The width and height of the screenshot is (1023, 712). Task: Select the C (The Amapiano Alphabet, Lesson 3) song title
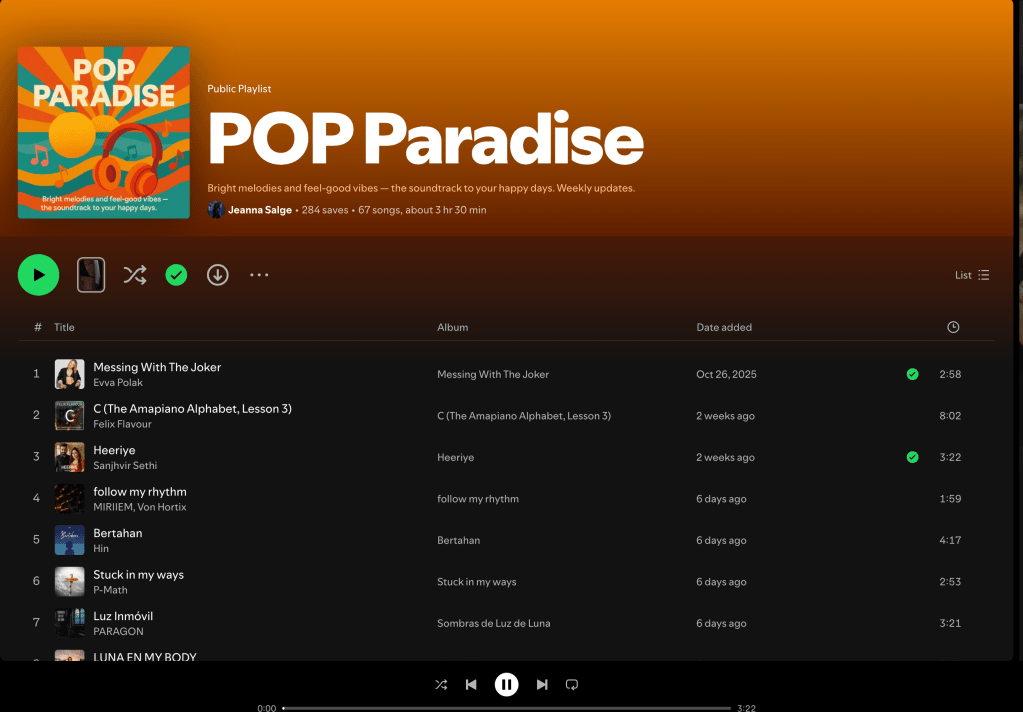pyautogui.click(x=192, y=409)
